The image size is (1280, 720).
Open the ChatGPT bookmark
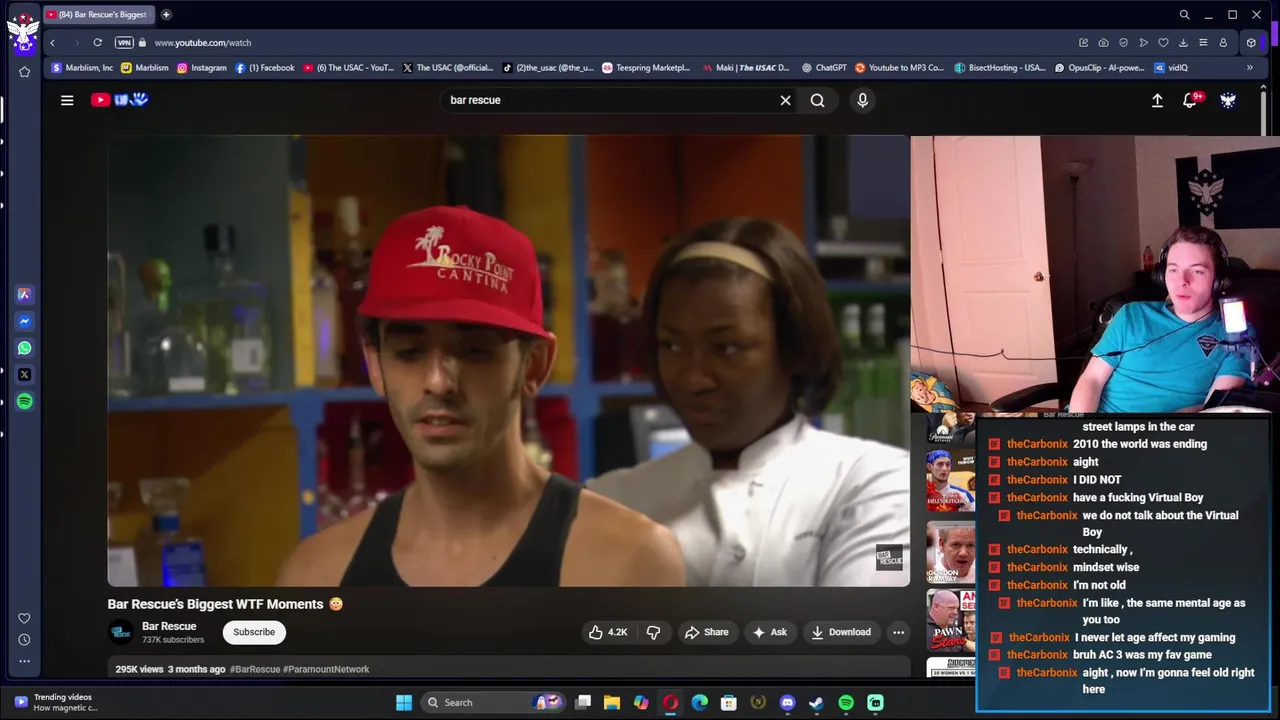coord(825,68)
